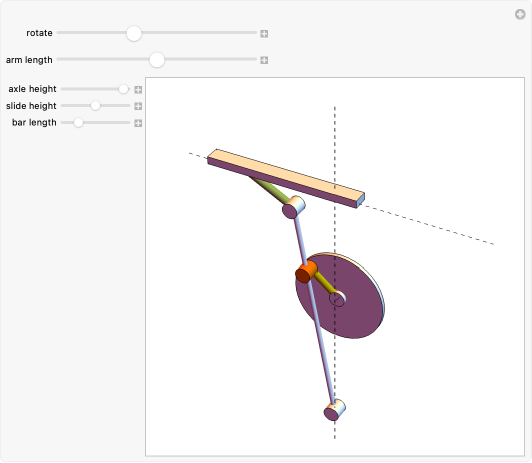The image size is (532, 463).
Task: Click the axle height slider thumb
Action: click(124, 89)
